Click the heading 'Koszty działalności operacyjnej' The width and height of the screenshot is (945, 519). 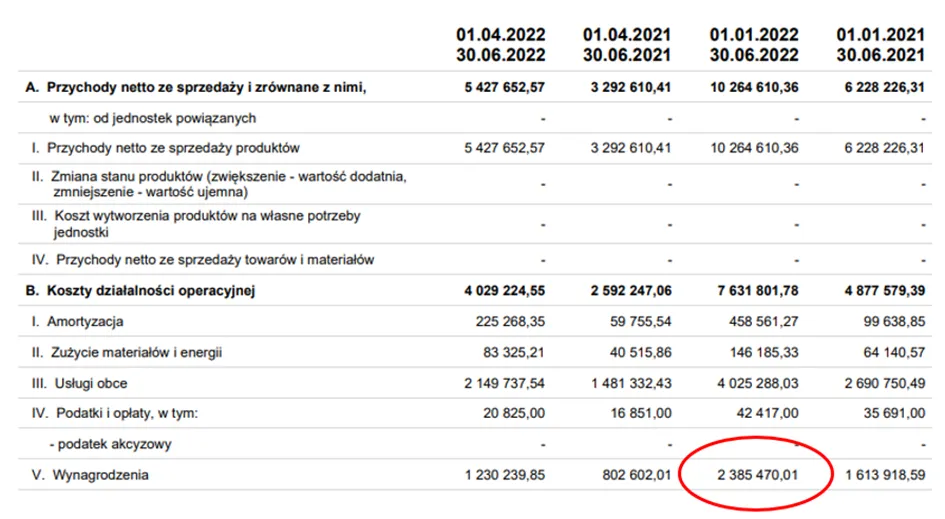tap(151, 291)
